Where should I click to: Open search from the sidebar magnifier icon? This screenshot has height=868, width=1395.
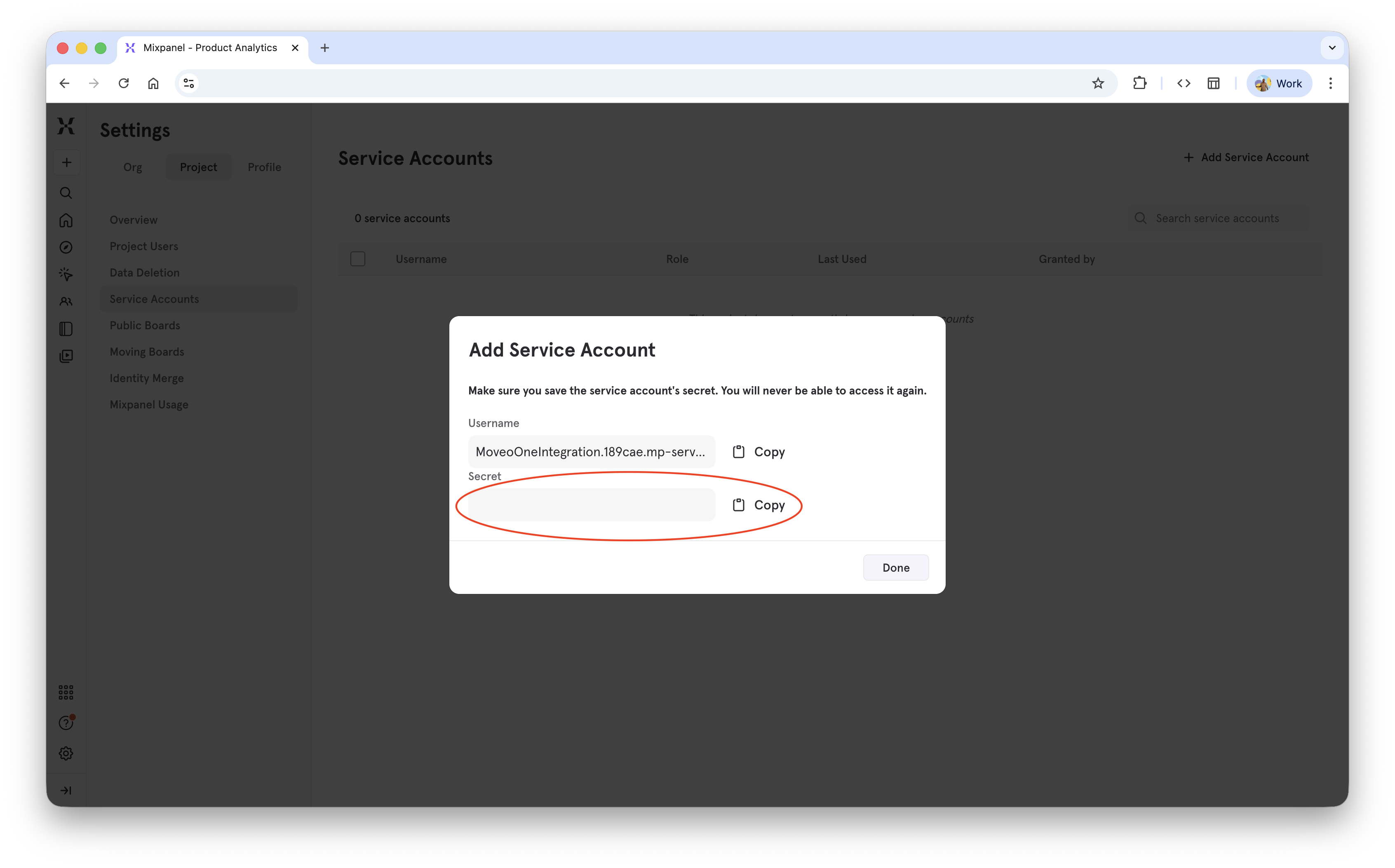[66, 193]
